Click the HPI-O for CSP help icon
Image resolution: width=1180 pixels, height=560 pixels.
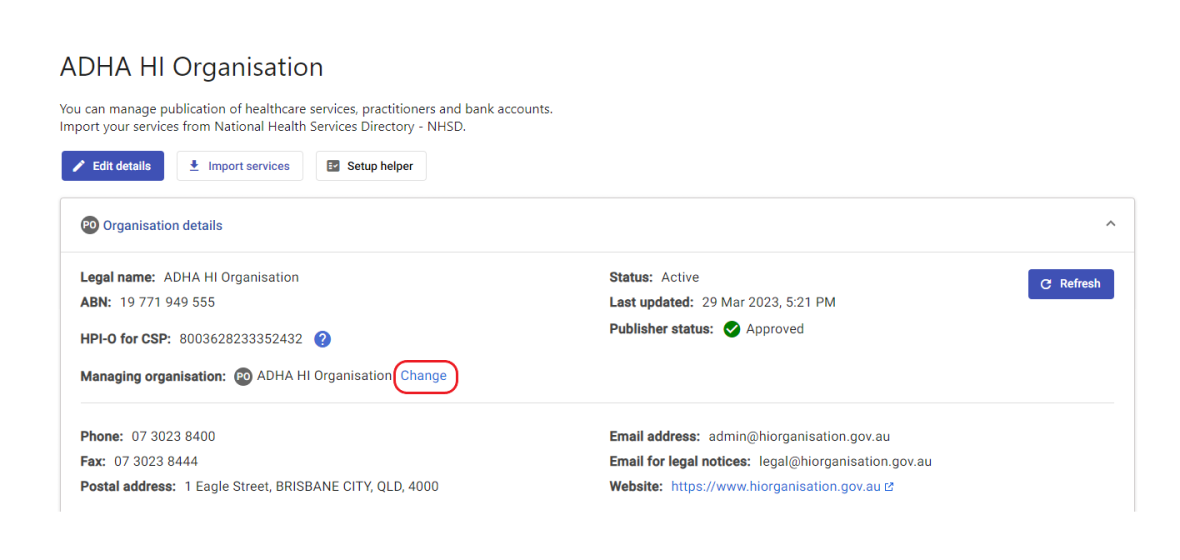pos(322,339)
